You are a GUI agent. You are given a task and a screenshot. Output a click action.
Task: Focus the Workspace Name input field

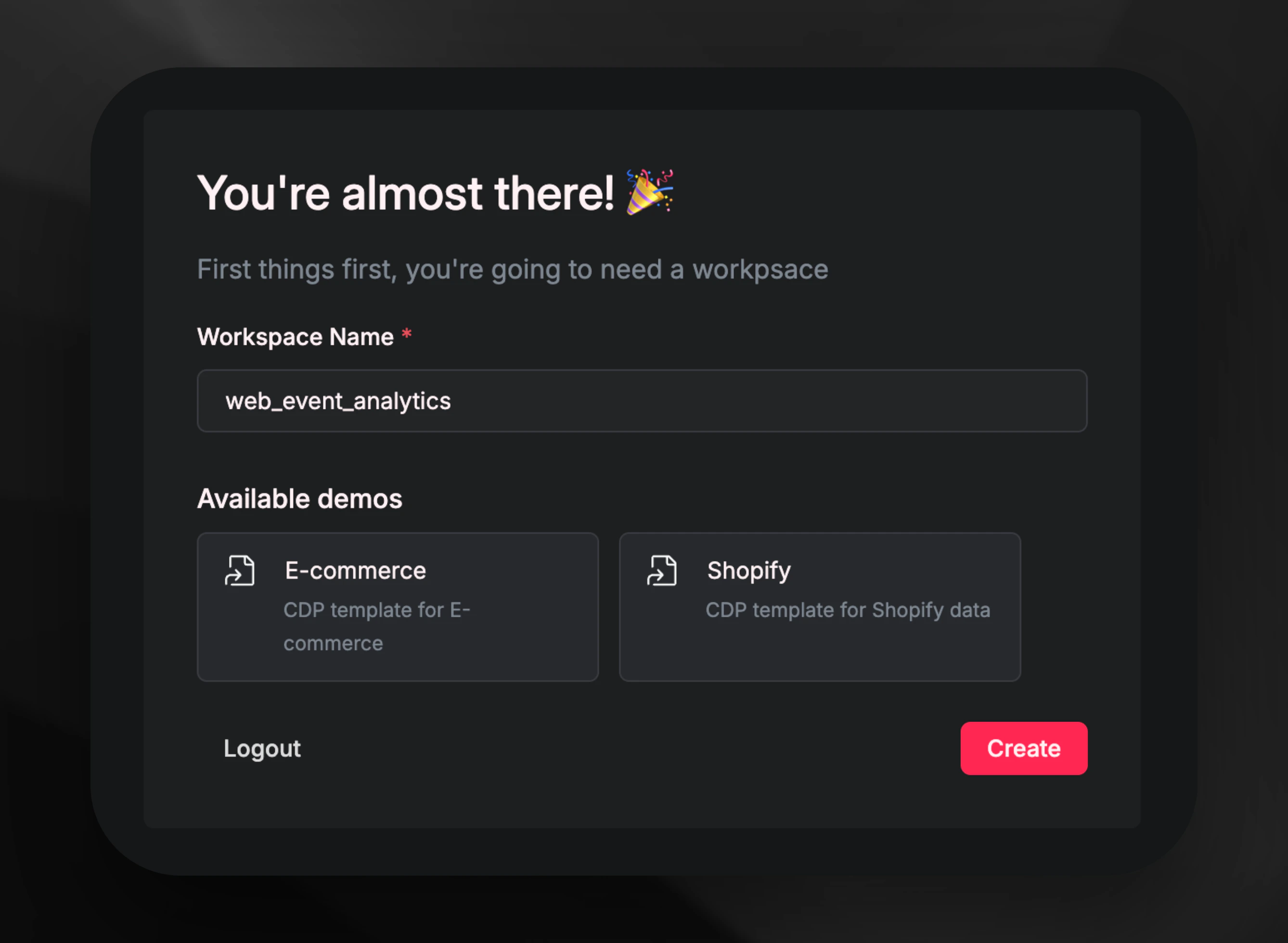click(642, 401)
